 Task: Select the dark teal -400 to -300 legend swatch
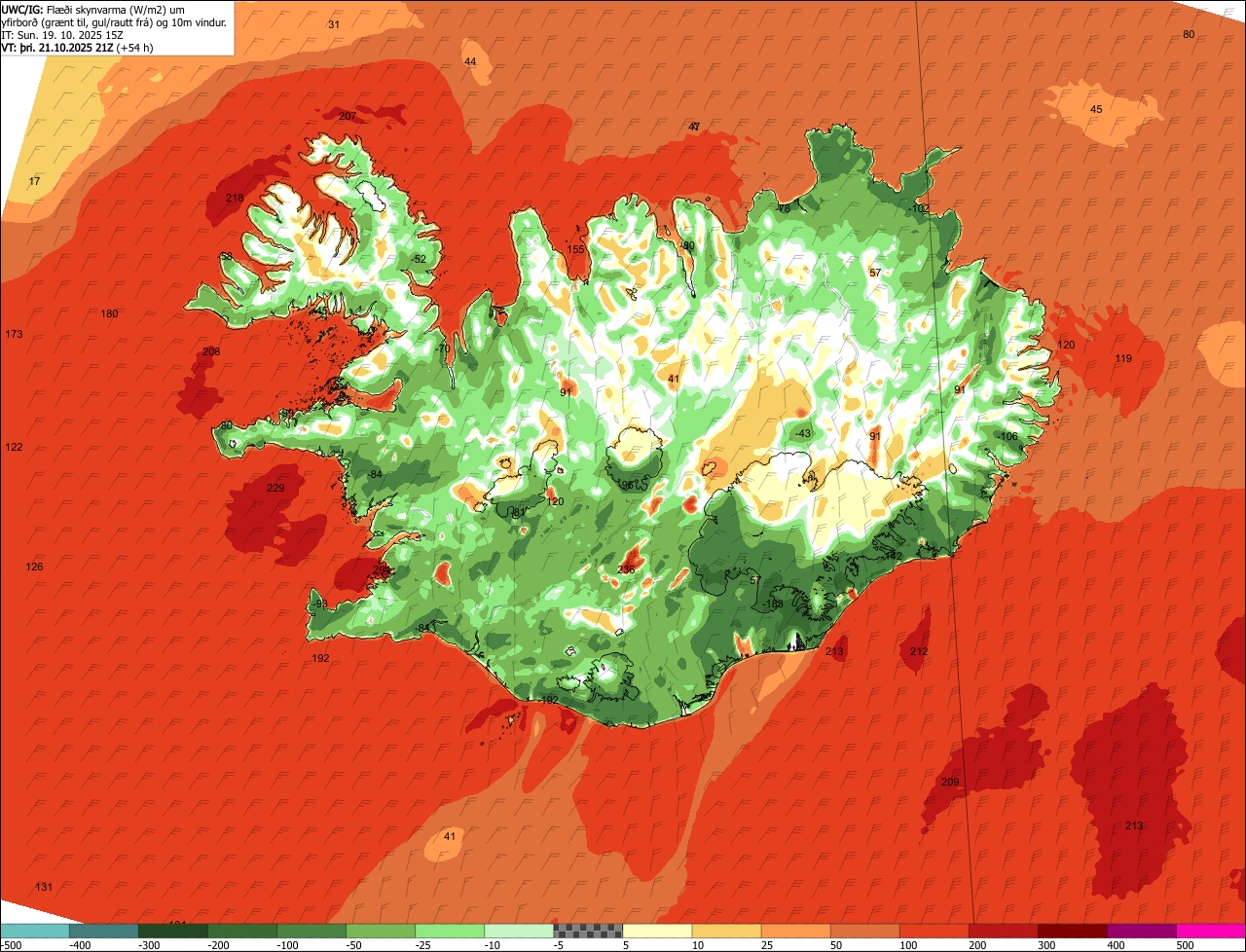[x=104, y=931]
